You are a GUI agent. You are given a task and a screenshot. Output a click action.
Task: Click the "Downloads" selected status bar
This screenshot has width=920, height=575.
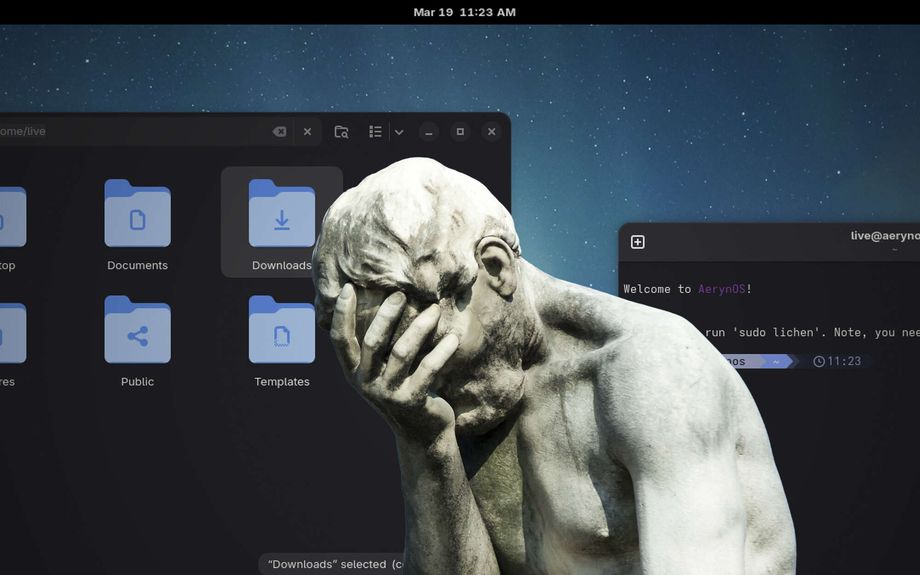click(x=330, y=564)
